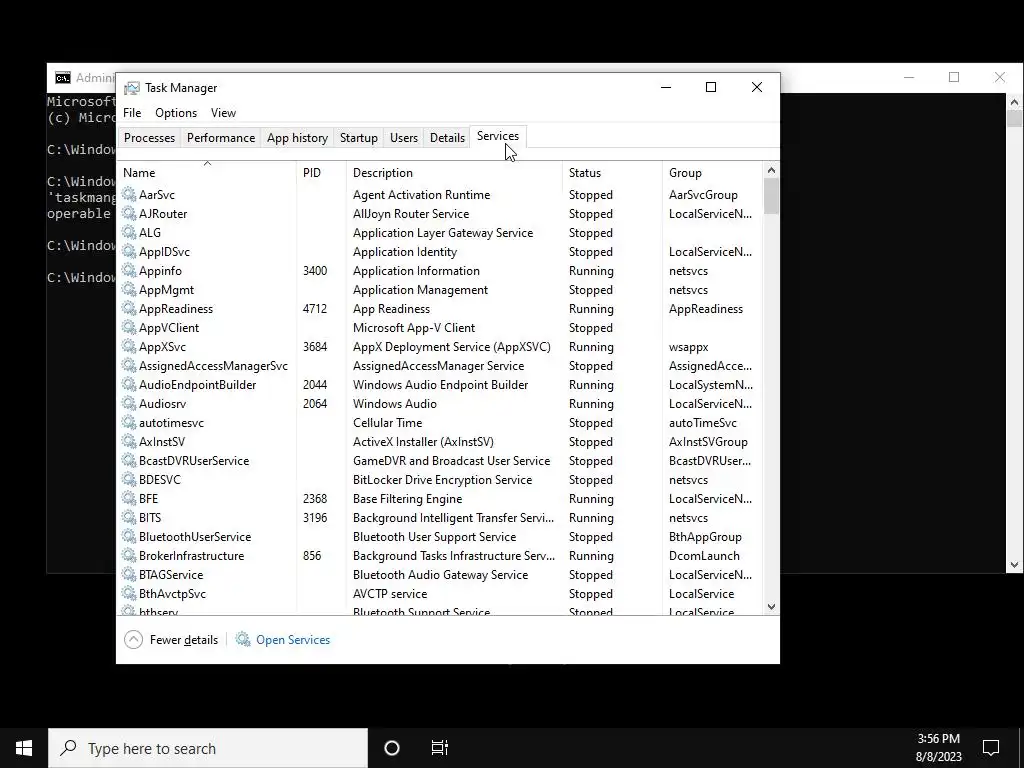Open Task View on the taskbar
Viewport: 1024px width, 768px height.
click(x=440, y=748)
